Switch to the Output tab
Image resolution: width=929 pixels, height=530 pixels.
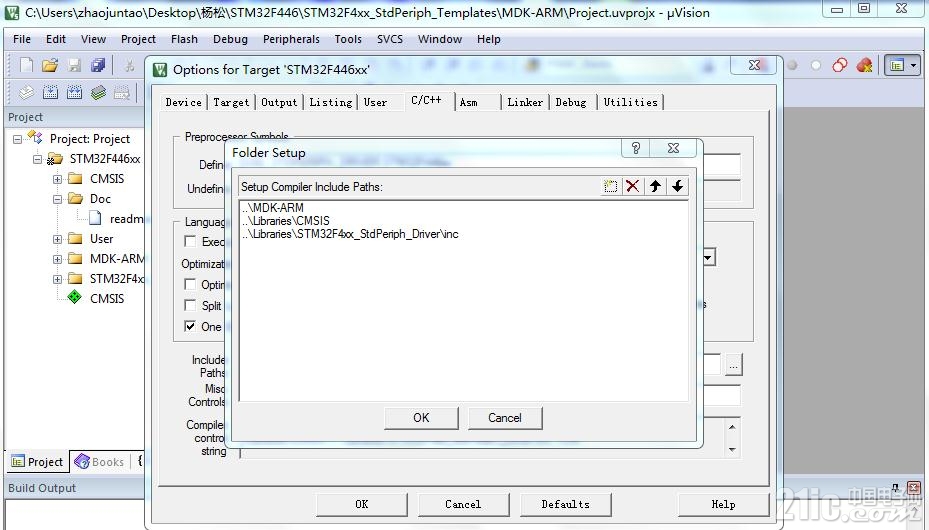(x=279, y=102)
